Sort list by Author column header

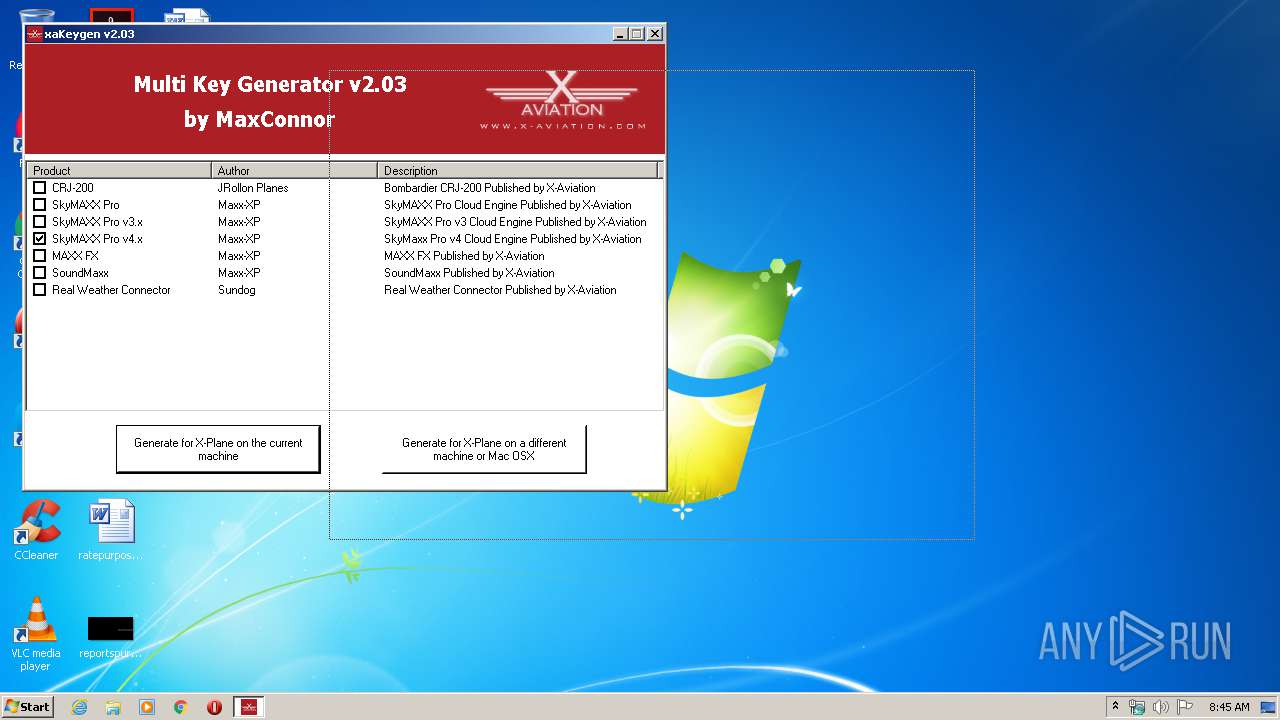pos(295,171)
